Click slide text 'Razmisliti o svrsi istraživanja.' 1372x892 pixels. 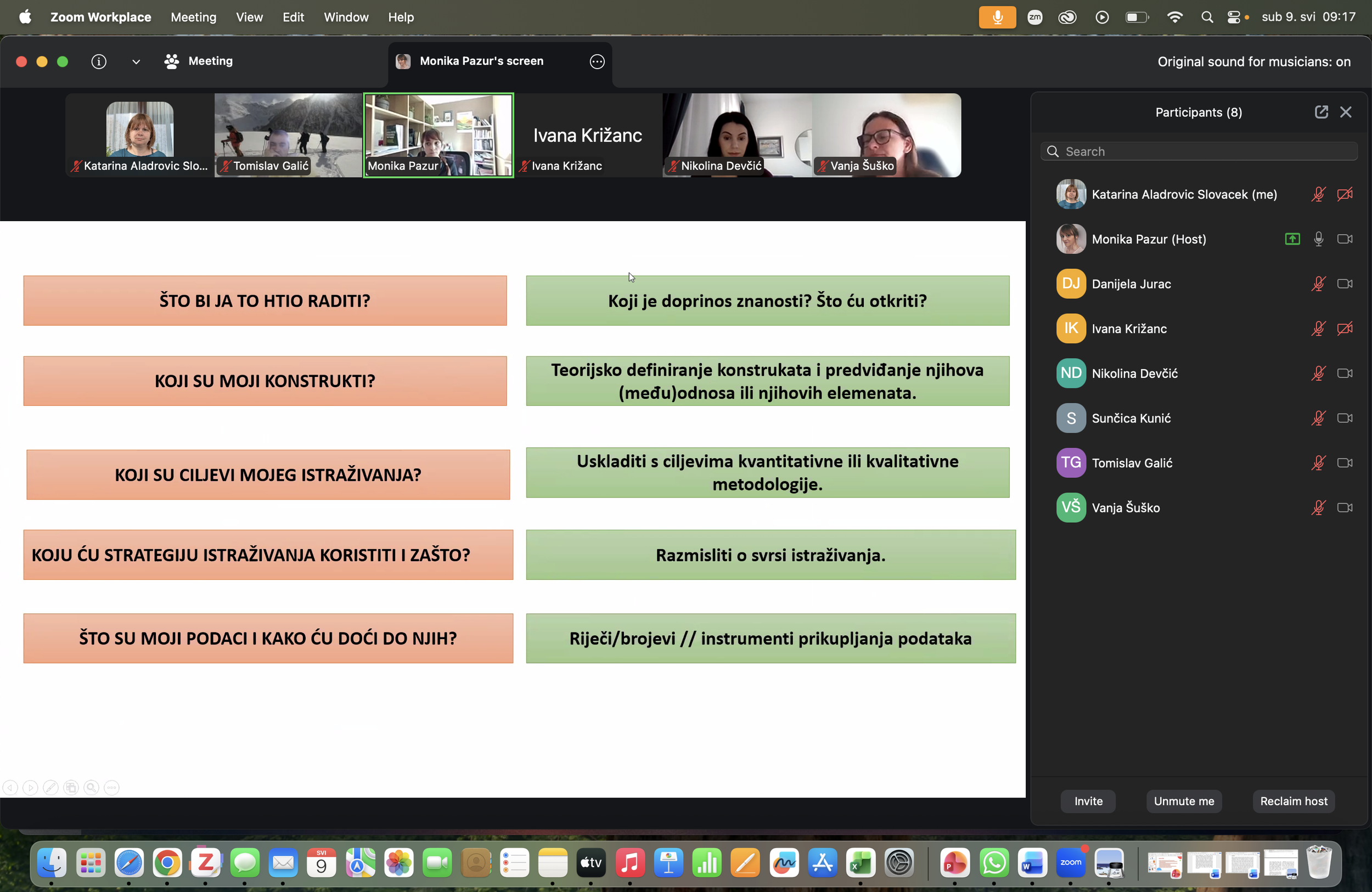770,555
